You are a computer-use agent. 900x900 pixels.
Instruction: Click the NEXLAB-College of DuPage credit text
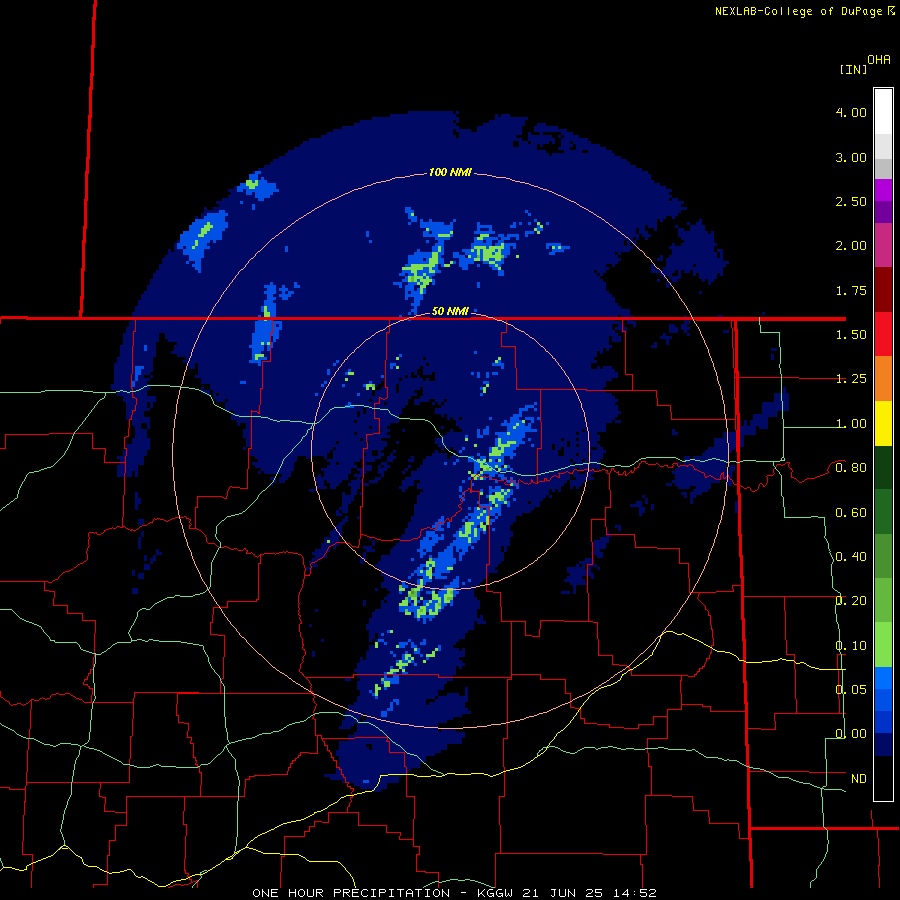coord(800,11)
